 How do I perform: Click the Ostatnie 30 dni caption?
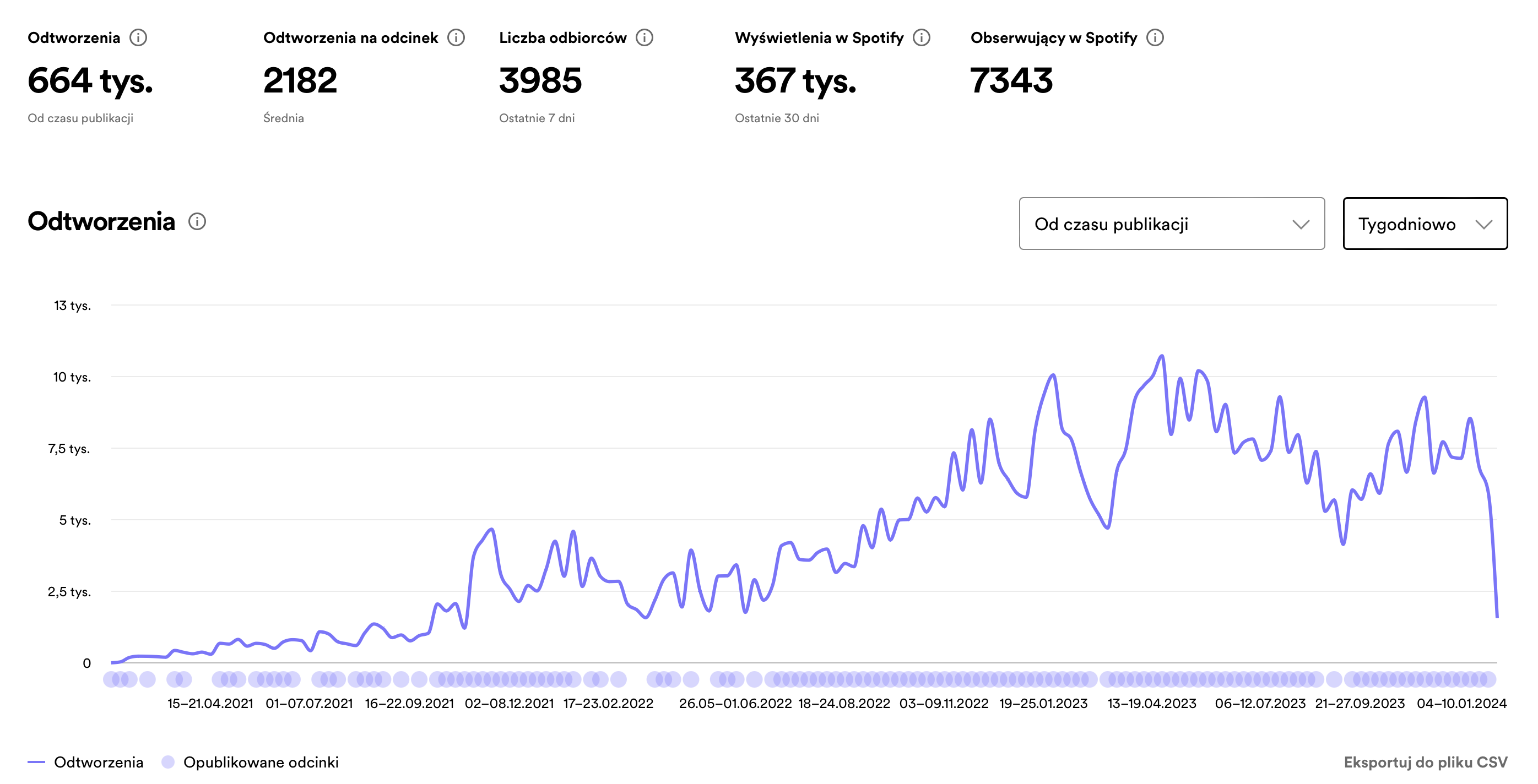pyautogui.click(x=777, y=118)
